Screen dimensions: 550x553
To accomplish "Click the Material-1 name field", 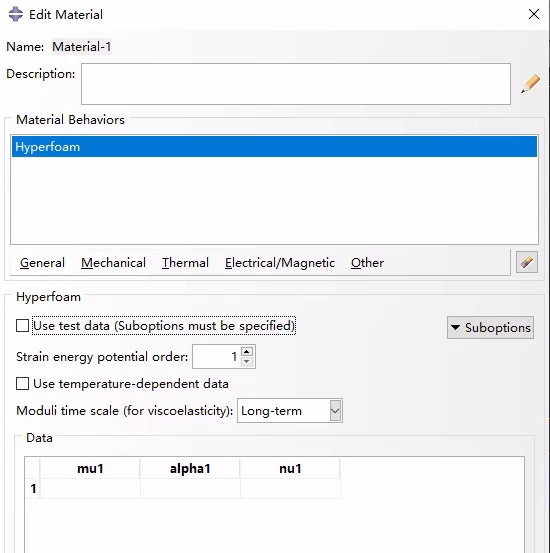I will 82,47.
